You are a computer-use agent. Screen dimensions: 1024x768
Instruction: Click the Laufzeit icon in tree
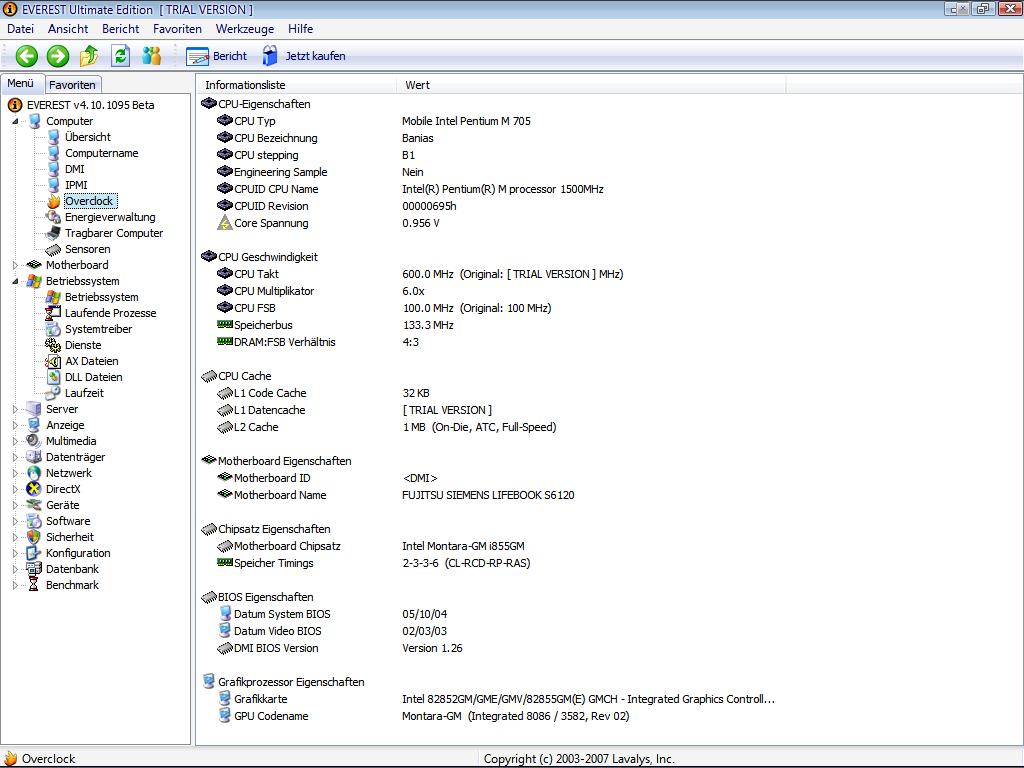pyautogui.click(x=53, y=393)
